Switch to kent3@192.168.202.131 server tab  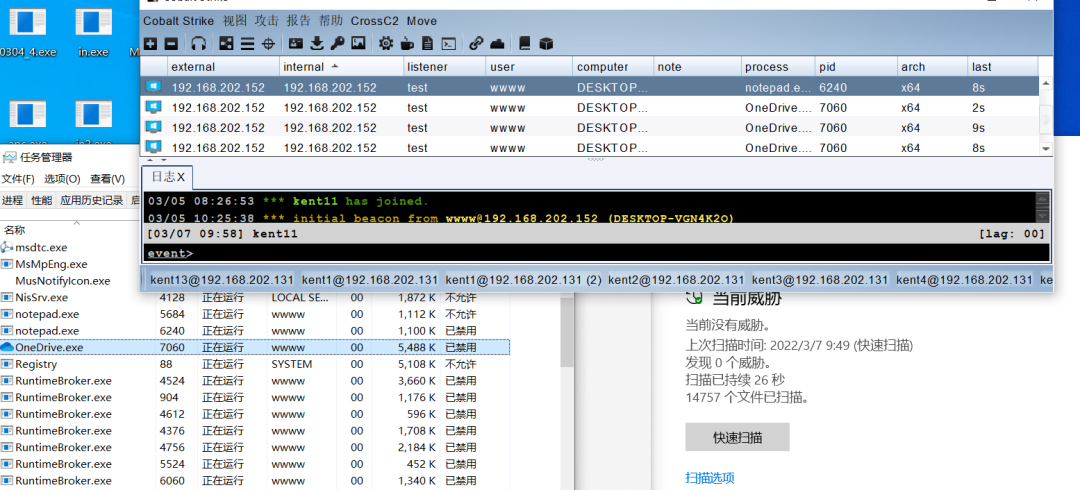(x=820, y=280)
